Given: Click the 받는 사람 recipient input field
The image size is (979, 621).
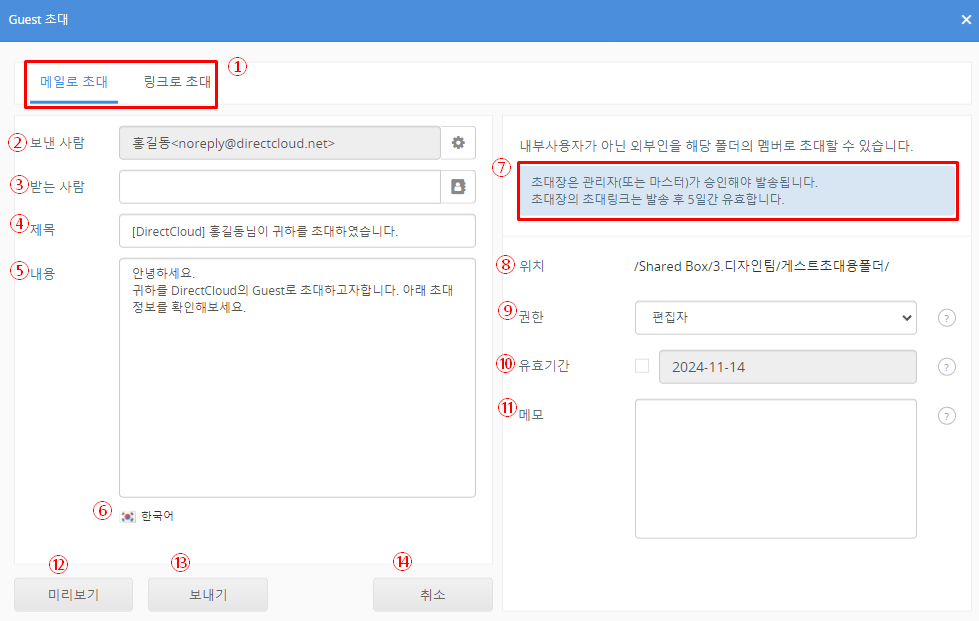Looking at the screenshot, I should (279, 187).
